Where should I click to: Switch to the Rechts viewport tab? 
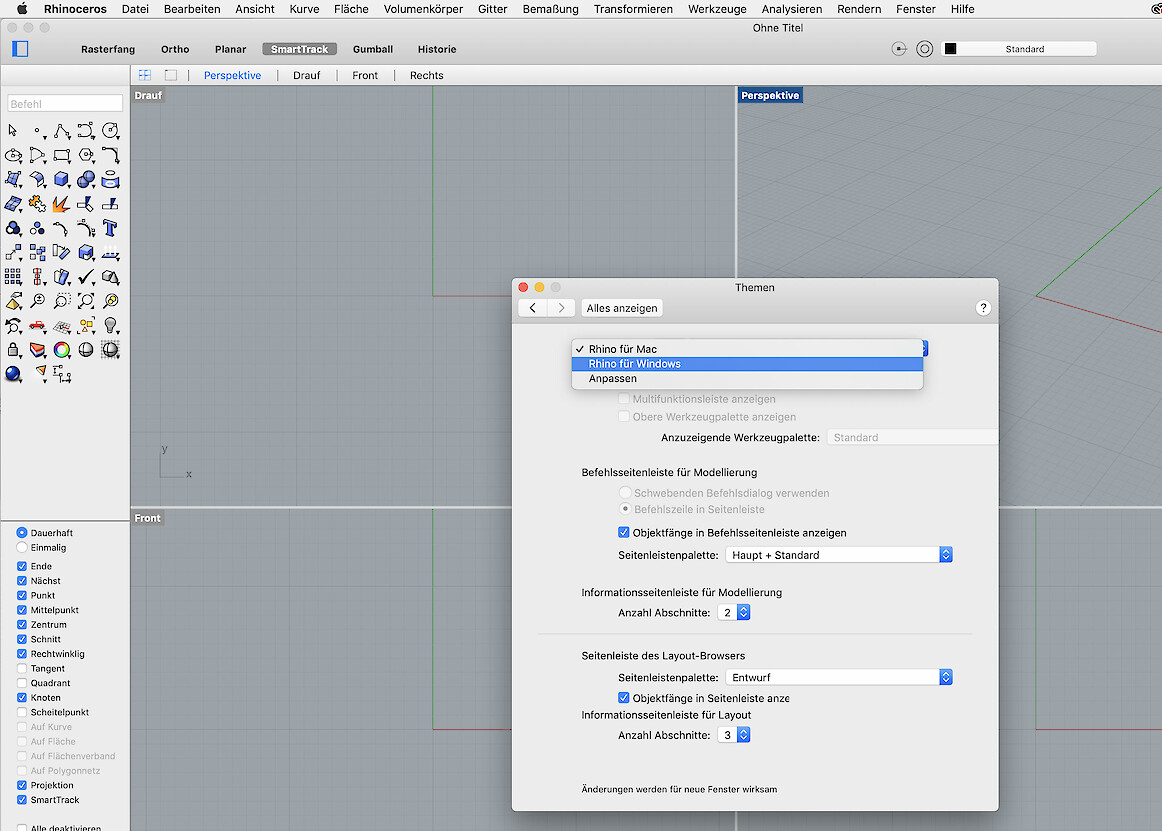tap(426, 75)
